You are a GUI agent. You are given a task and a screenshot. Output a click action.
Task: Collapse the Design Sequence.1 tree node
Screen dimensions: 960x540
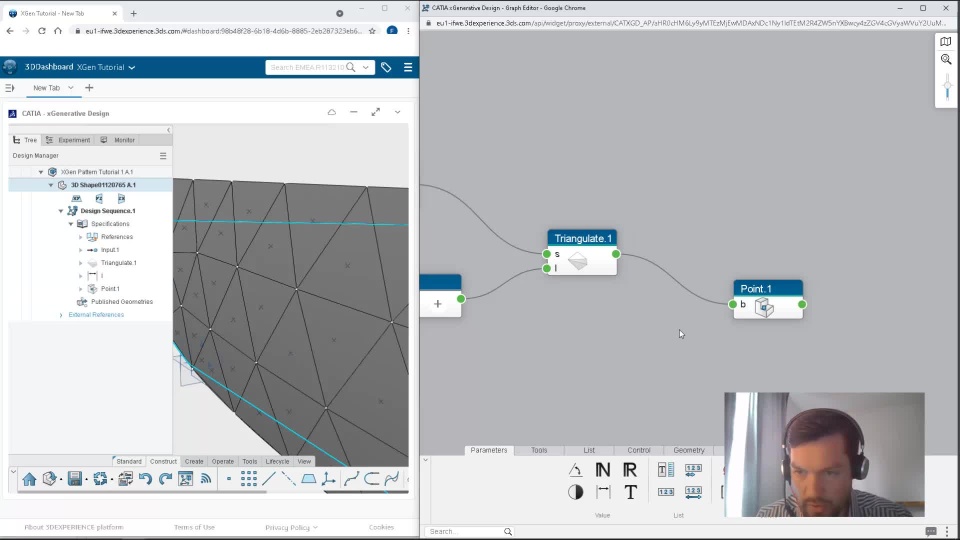coord(61,211)
